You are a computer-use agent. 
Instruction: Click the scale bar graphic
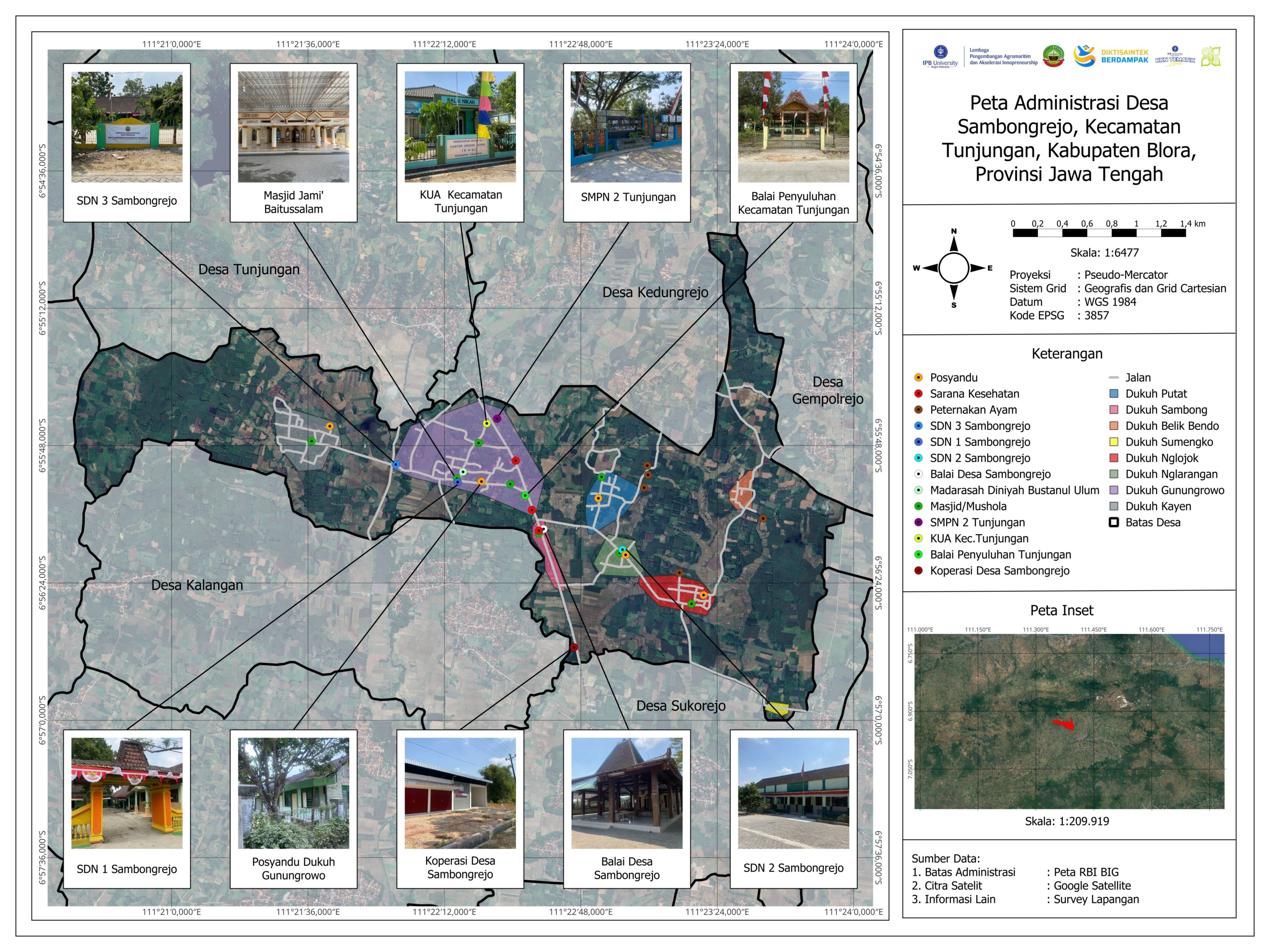(1099, 232)
